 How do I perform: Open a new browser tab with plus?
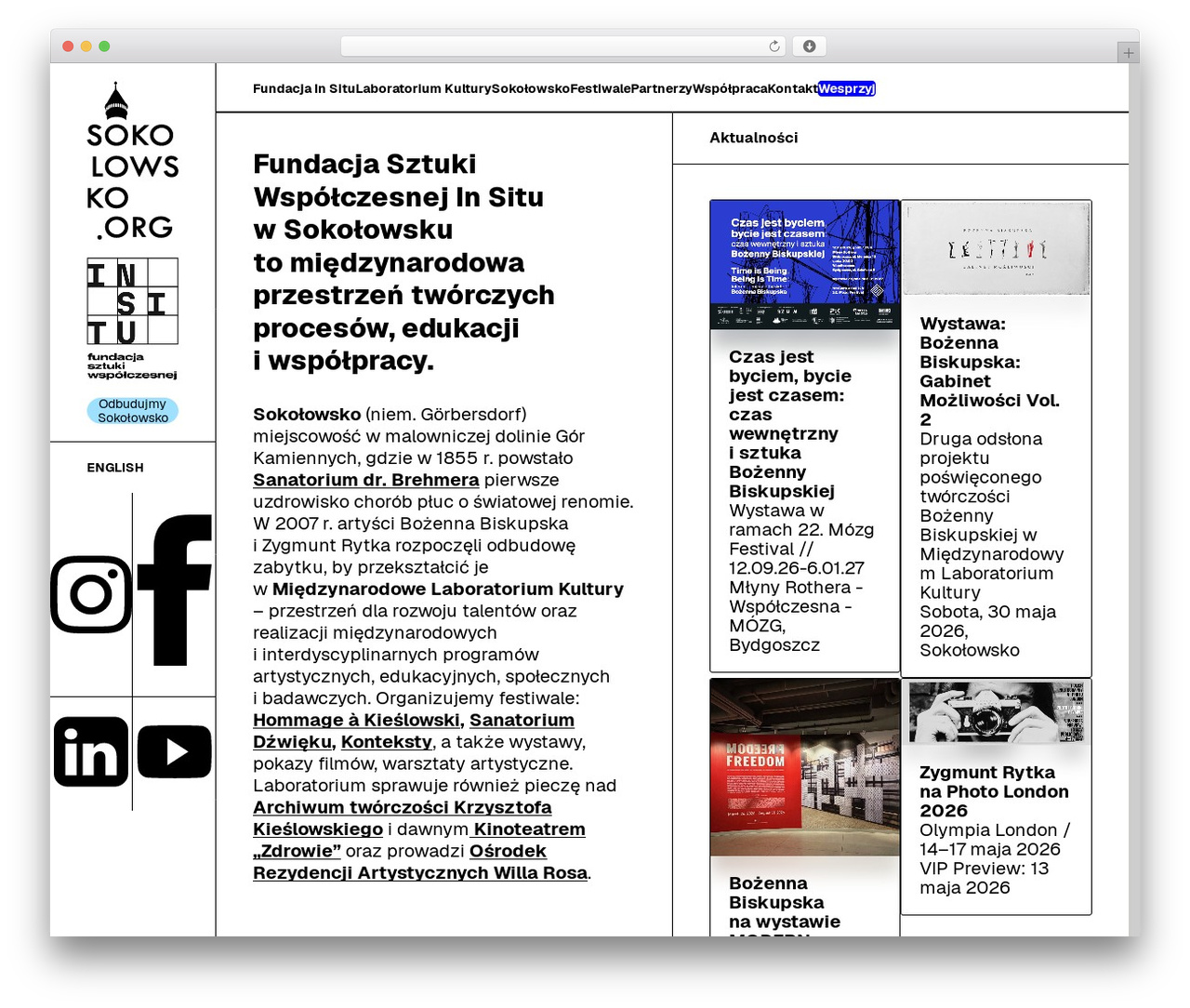[x=1128, y=53]
